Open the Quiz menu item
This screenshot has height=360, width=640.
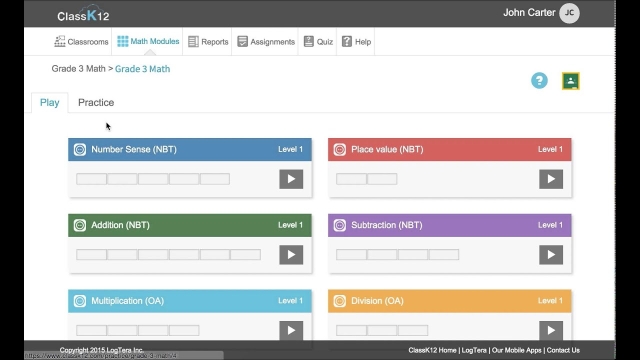pyautogui.click(x=318, y=42)
